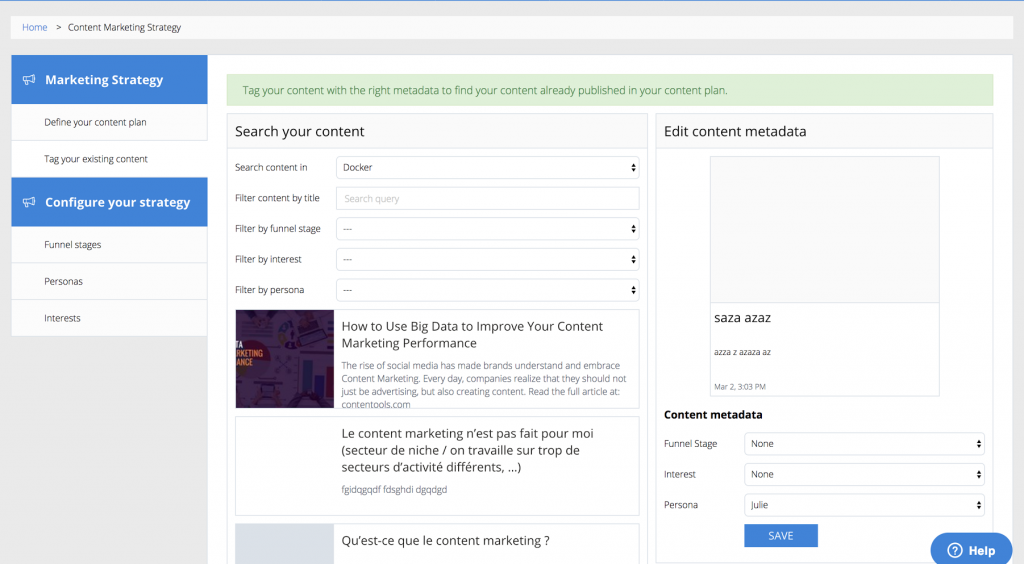
Task: Change the Persona dropdown set to Julie
Action: (x=864, y=505)
